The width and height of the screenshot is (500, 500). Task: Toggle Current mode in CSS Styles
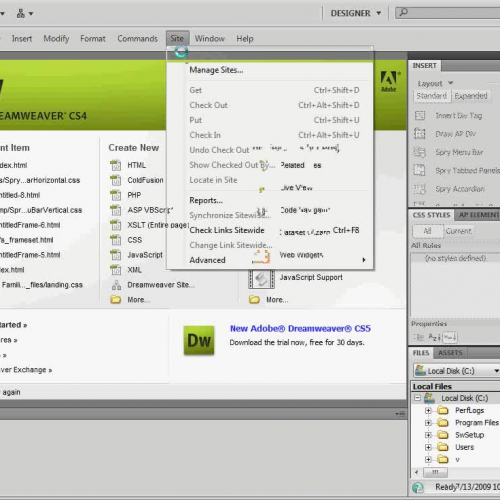pos(459,231)
